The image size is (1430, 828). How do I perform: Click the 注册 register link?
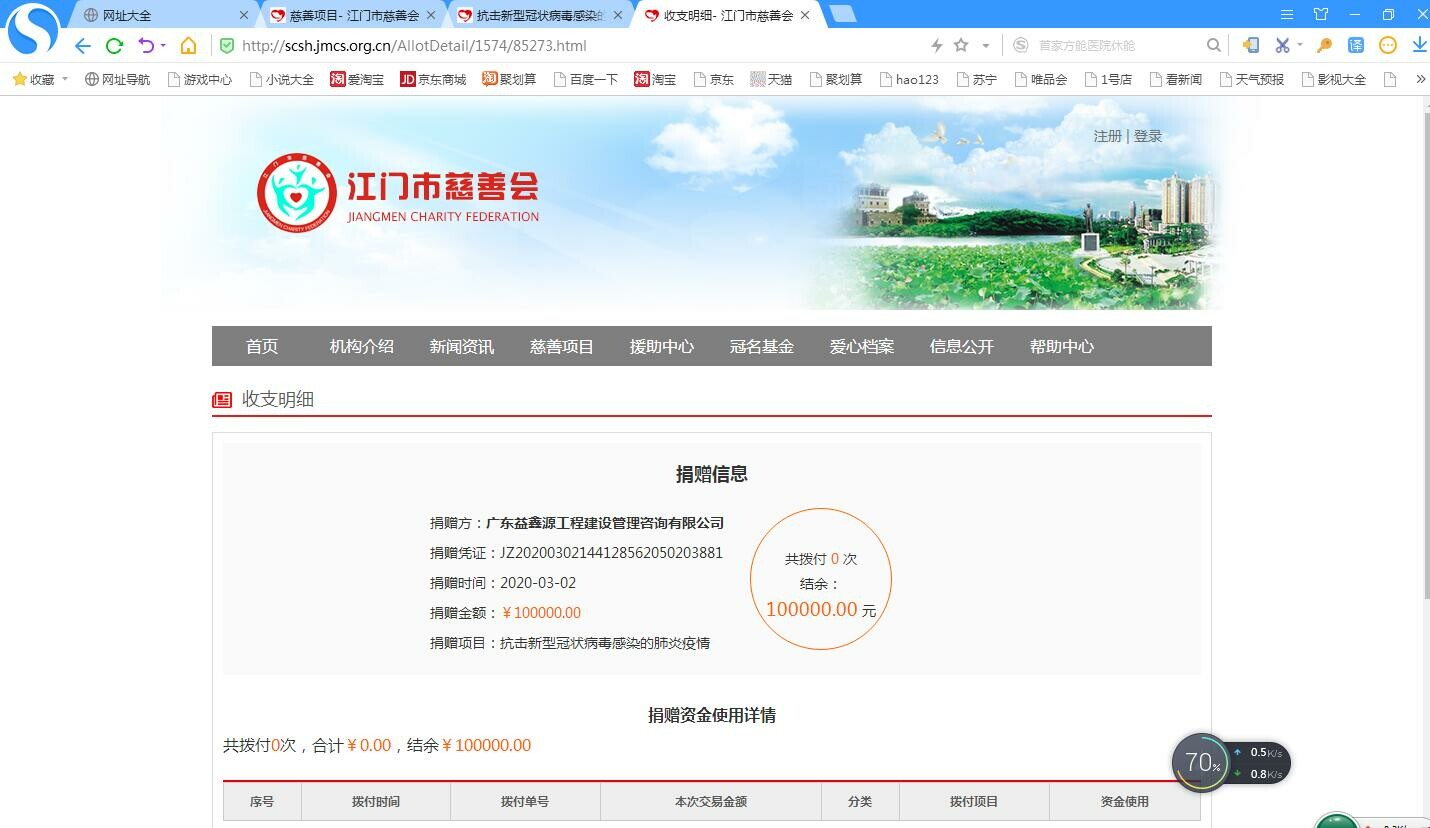coord(1107,136)
